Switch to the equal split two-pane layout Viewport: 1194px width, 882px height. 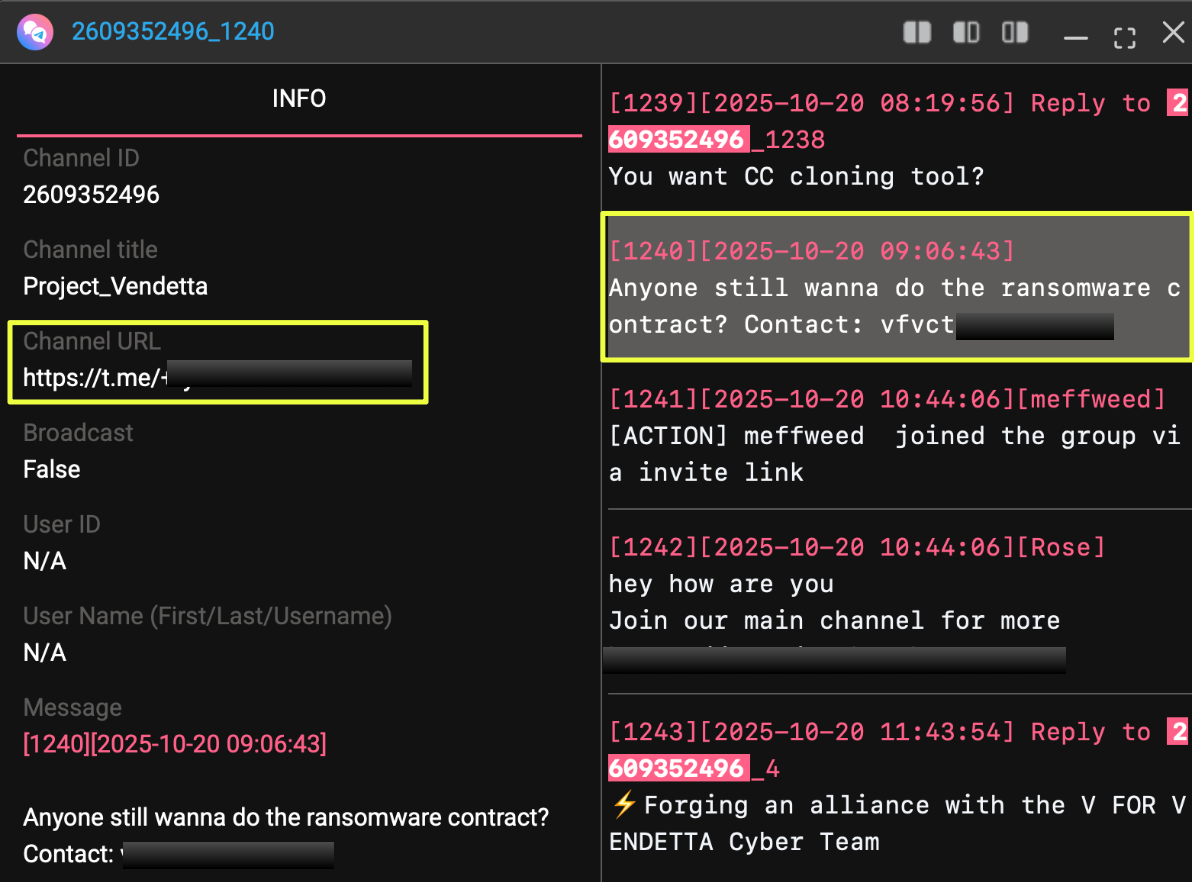pyautogui.click(x=917, y=33)
